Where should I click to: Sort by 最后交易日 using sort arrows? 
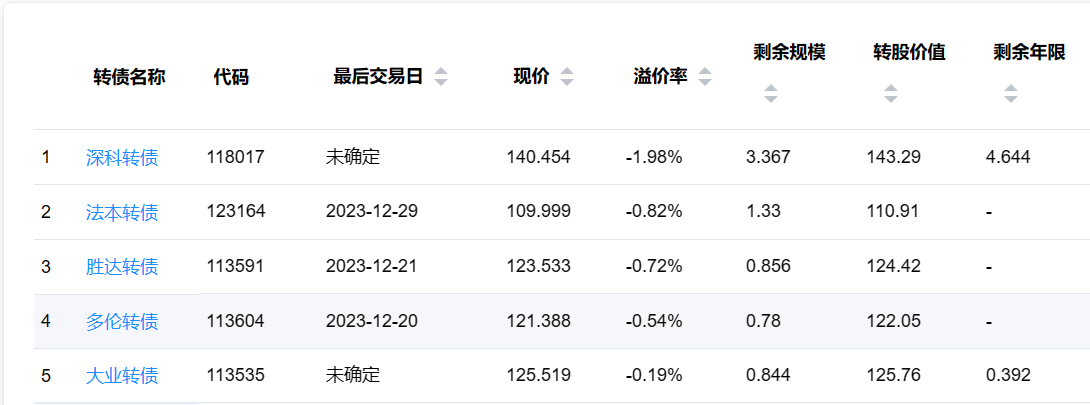pyautogui.click(x=441, y=78)
